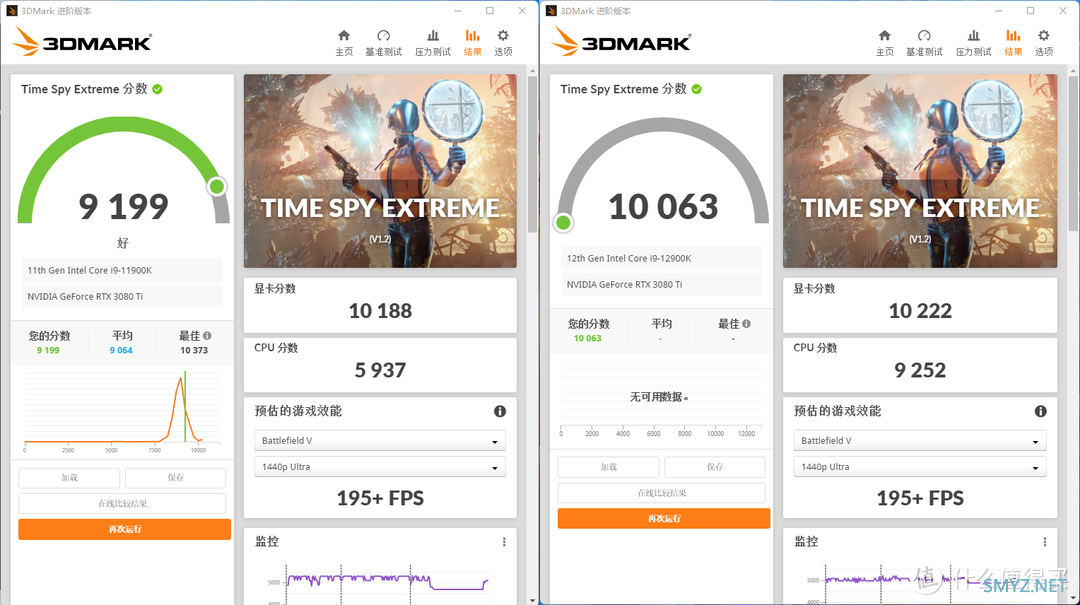Click left window vertical scrollbar thumb
Image resolution: width=1080 pixels, height=605 pixels.
(x=532, y=153)
